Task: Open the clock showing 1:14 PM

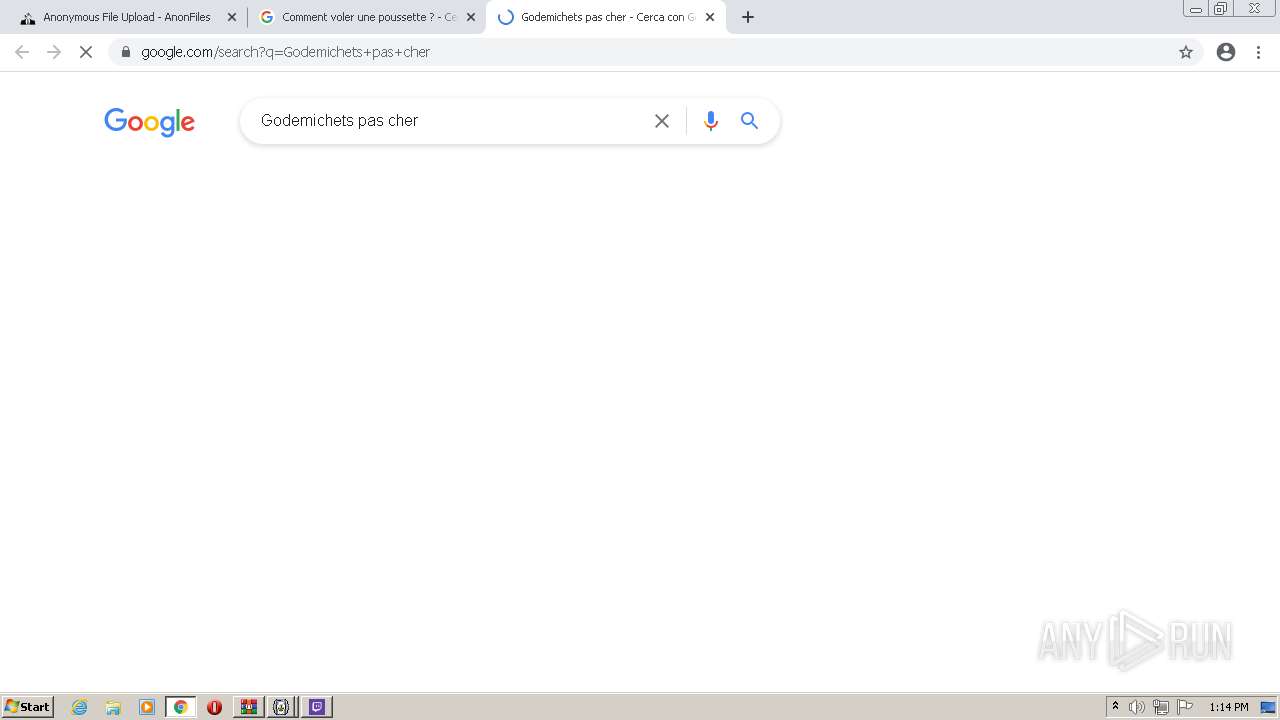Action: (1228, 707)
